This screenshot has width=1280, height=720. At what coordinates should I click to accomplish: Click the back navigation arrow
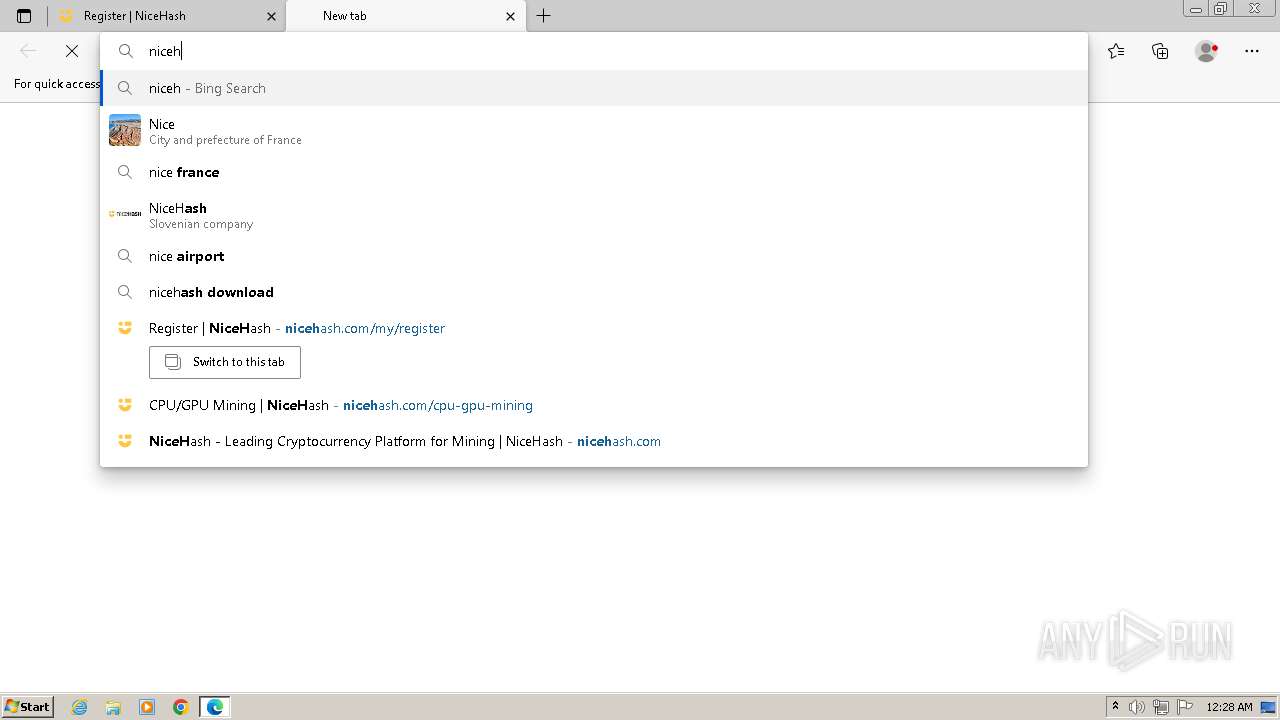pos(28,51)
